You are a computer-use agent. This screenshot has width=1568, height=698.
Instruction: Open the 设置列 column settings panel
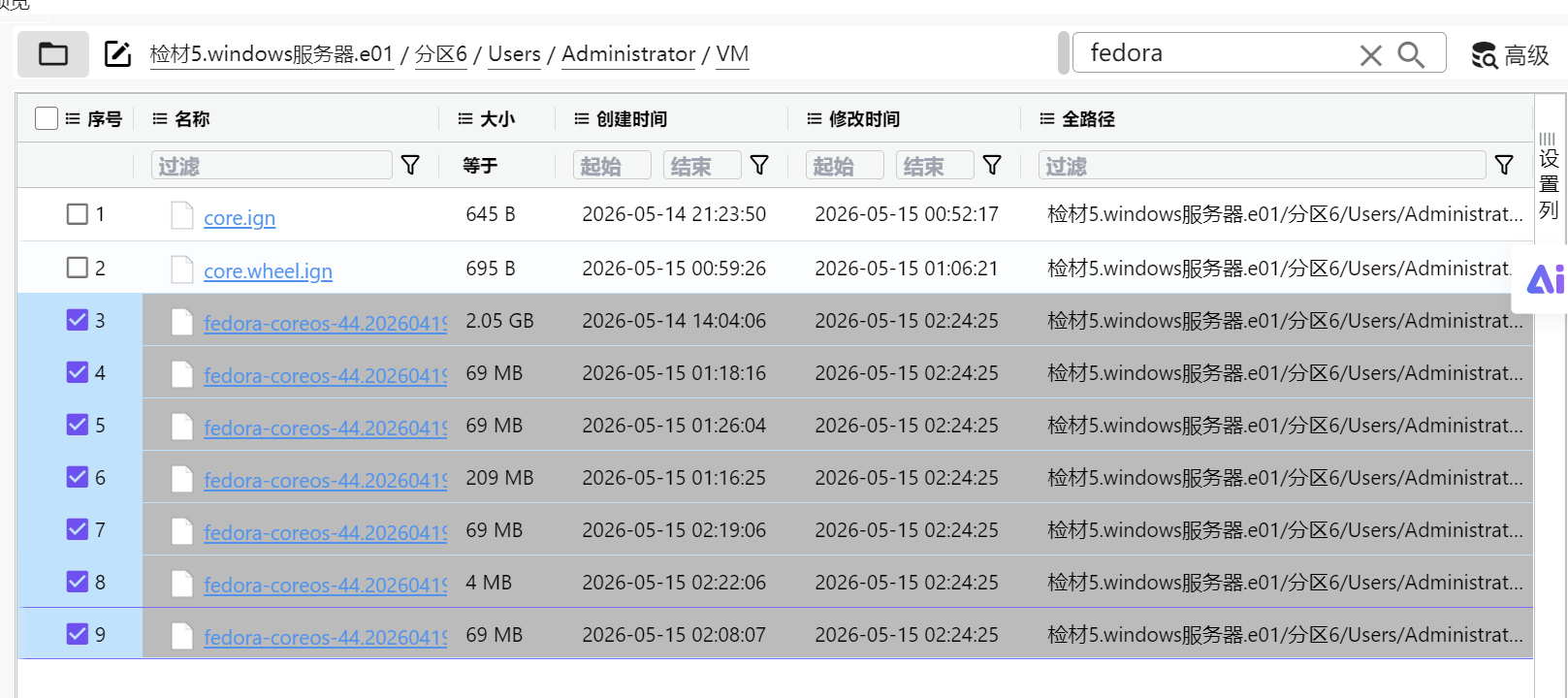(1549, 177)
